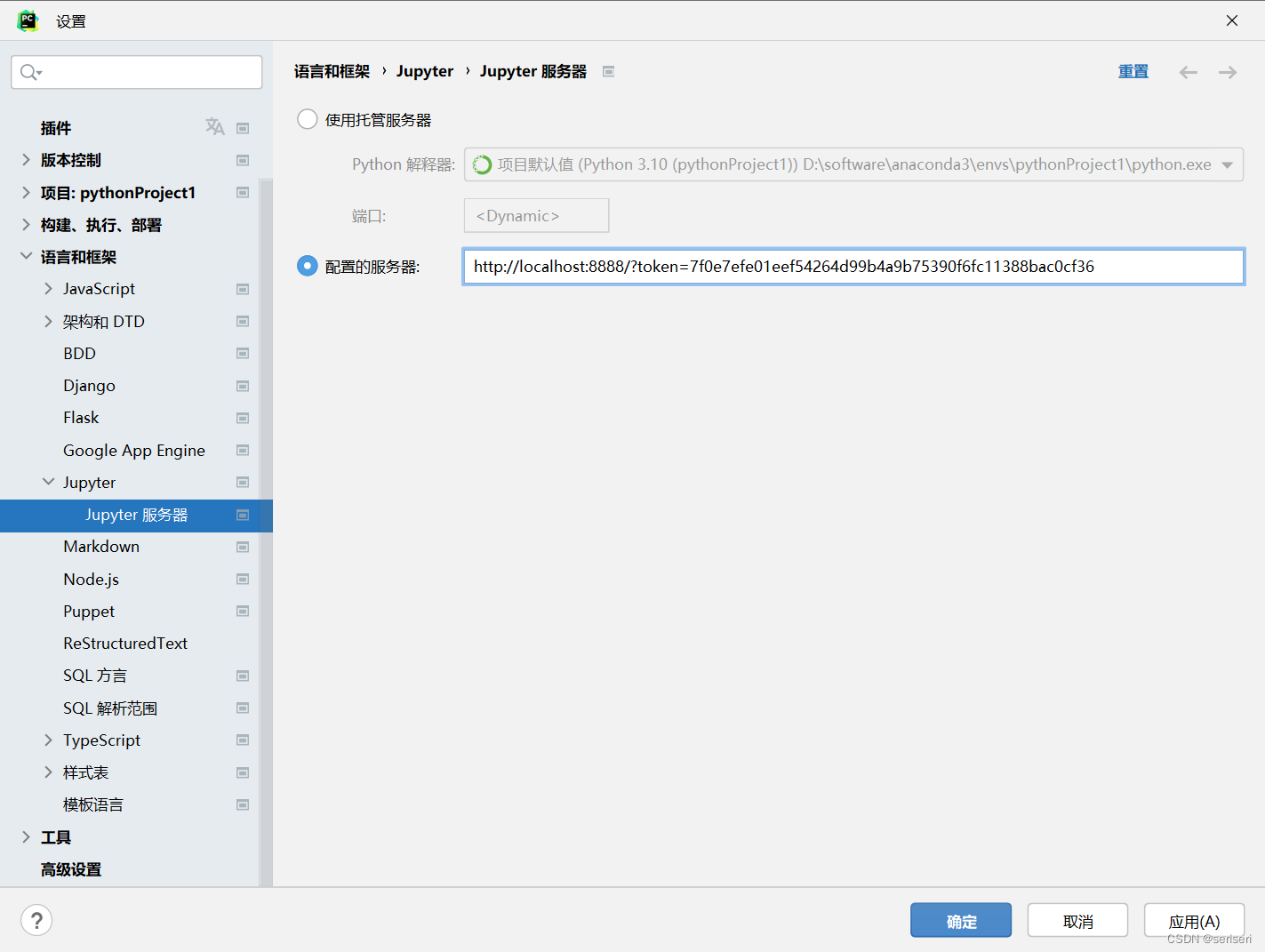Collapse the Jupyter tree node
This screenshot has width=1265, height=952.
click(x=48, y=482)
